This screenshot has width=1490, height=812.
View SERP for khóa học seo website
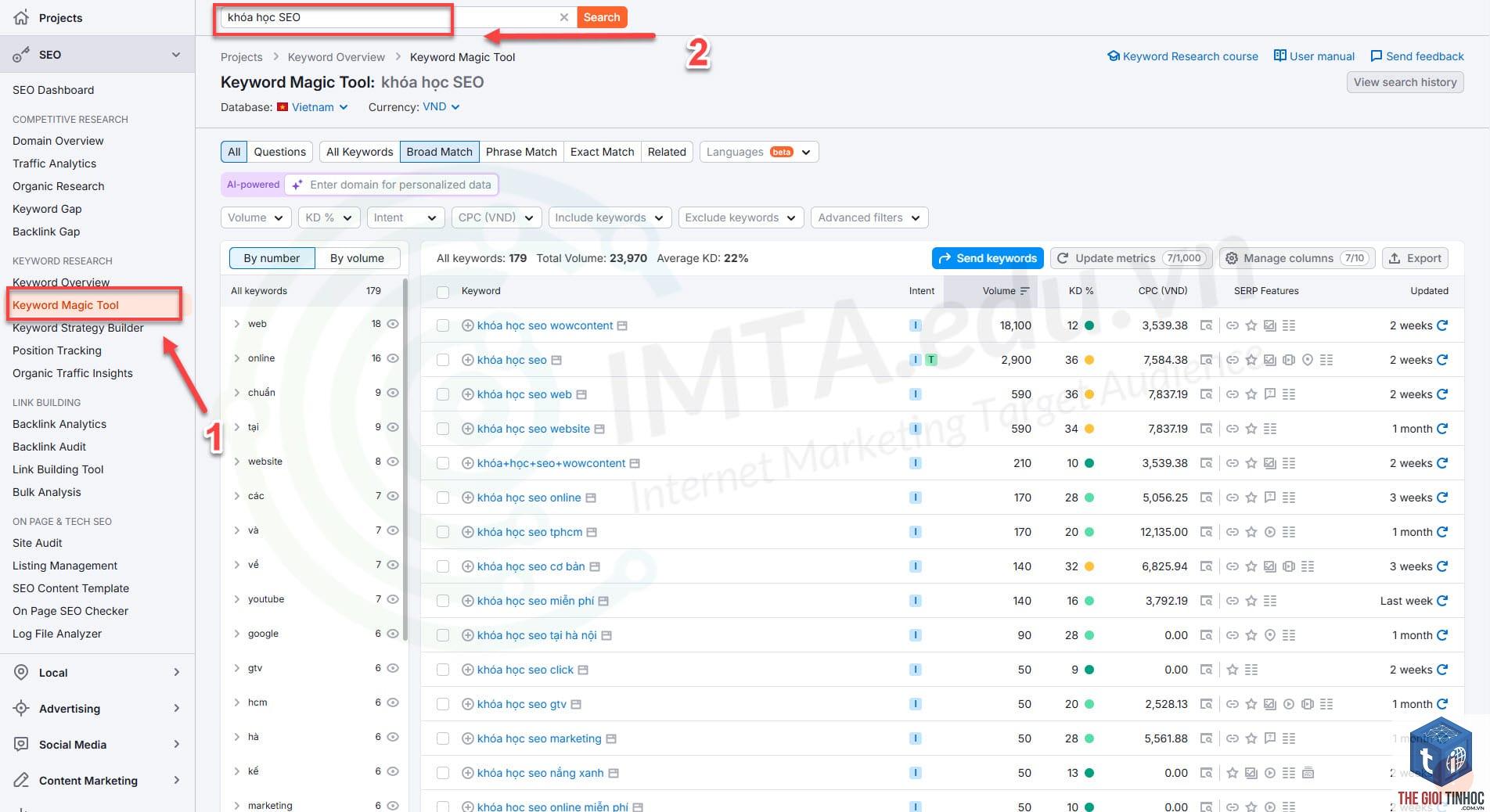click(1207, 429)
